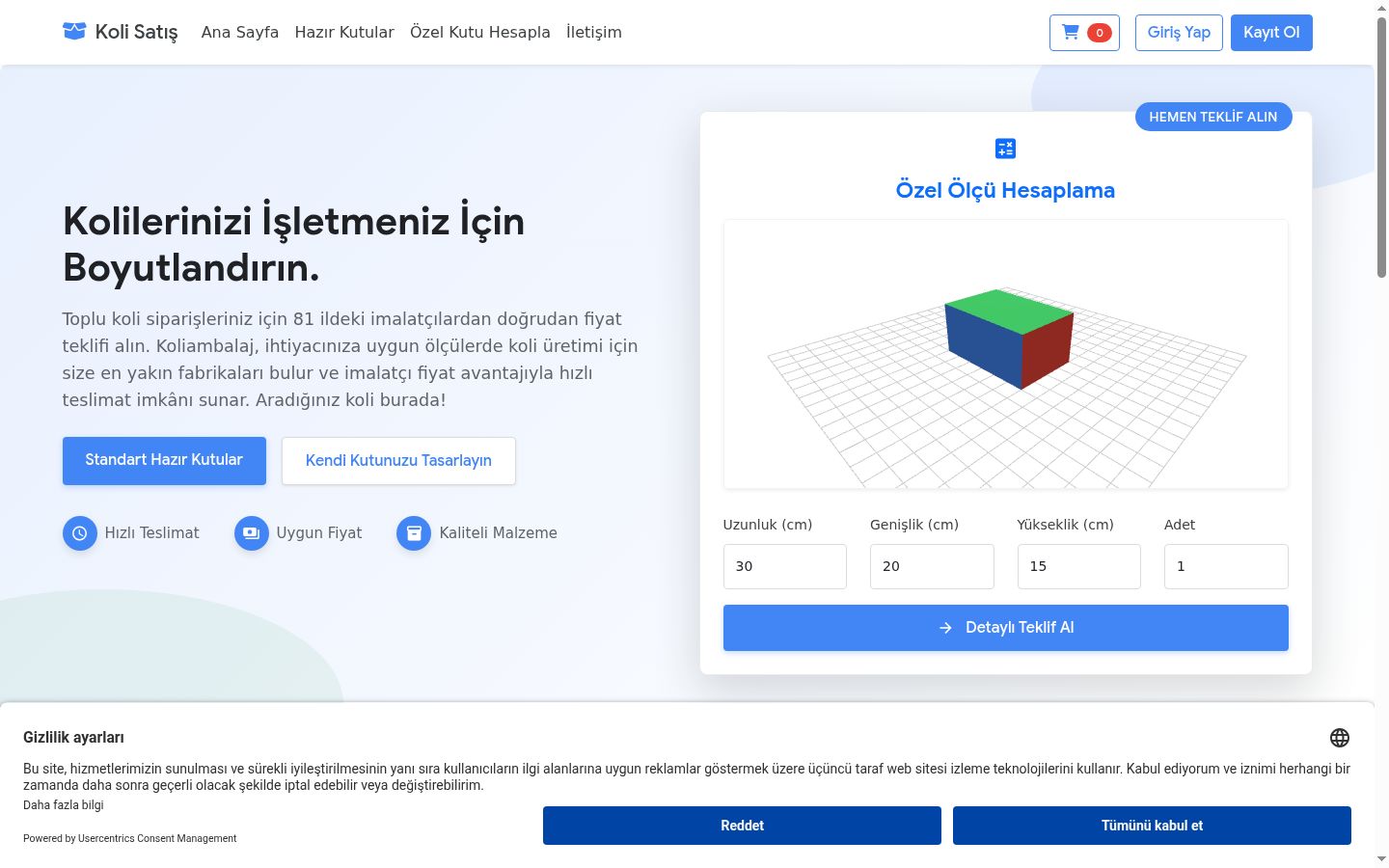
Task: Click the Koli Satış brand name
Action: (x=136, y=32)
